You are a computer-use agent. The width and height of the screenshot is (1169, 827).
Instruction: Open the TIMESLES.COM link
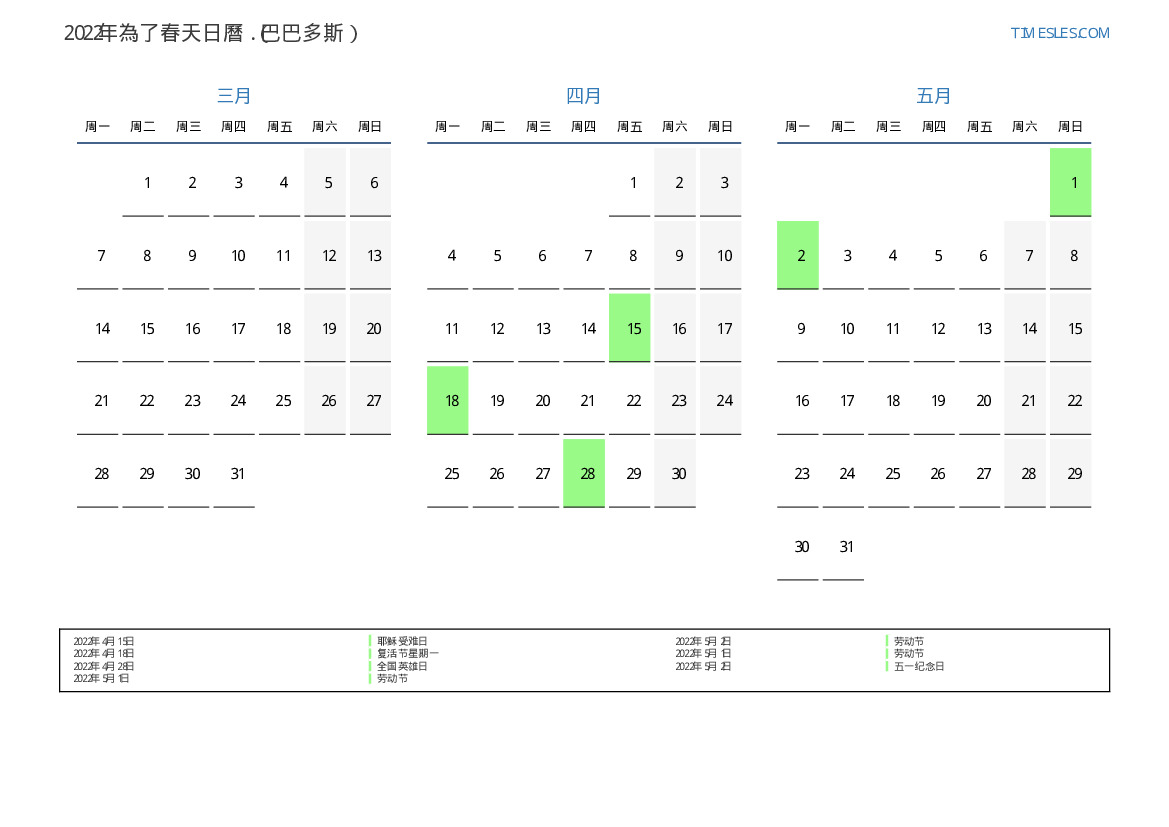point(1059,33)
